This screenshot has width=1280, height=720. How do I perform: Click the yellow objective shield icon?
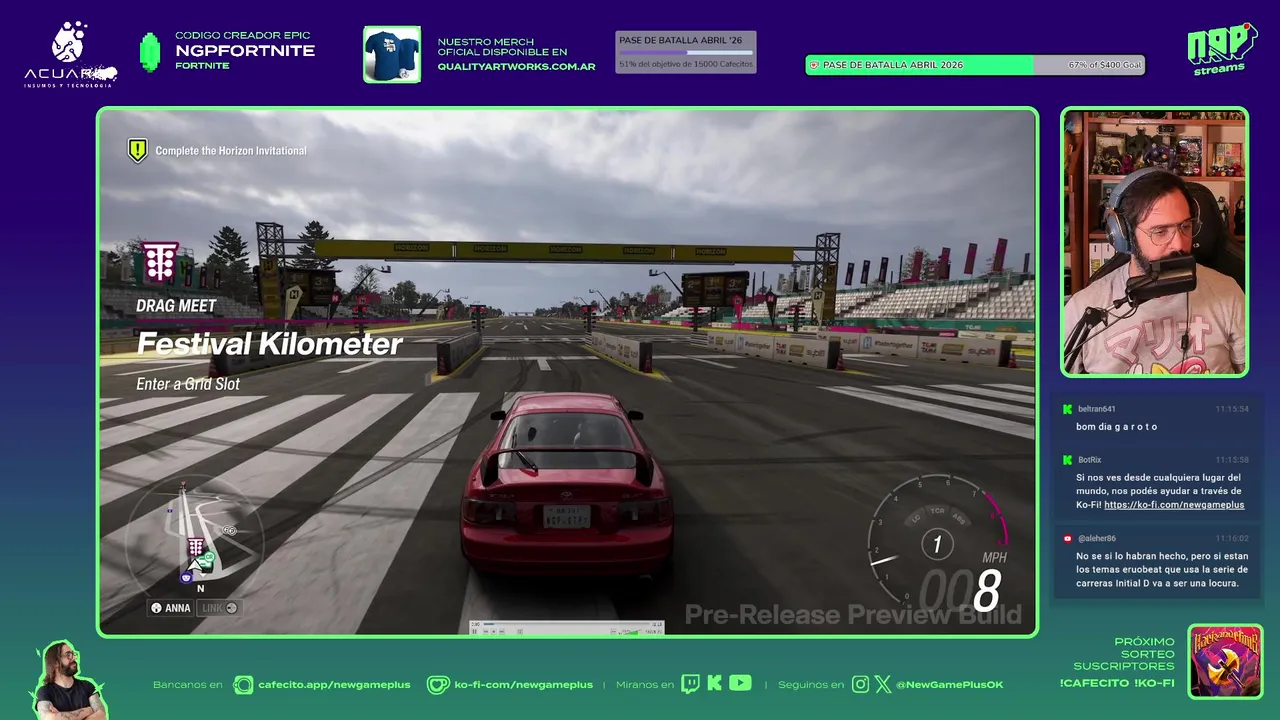pyautogui.click(x=137, y=150)
